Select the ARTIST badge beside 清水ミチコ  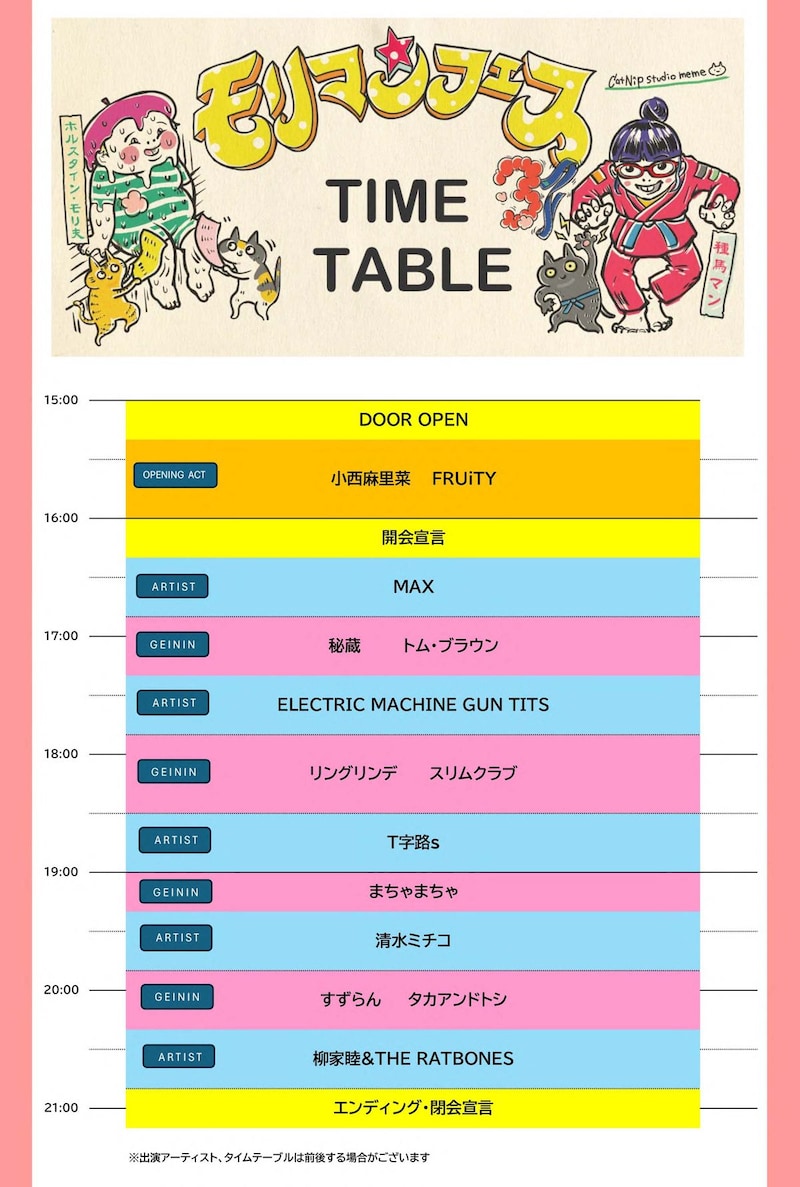click(x=176, y=937)
